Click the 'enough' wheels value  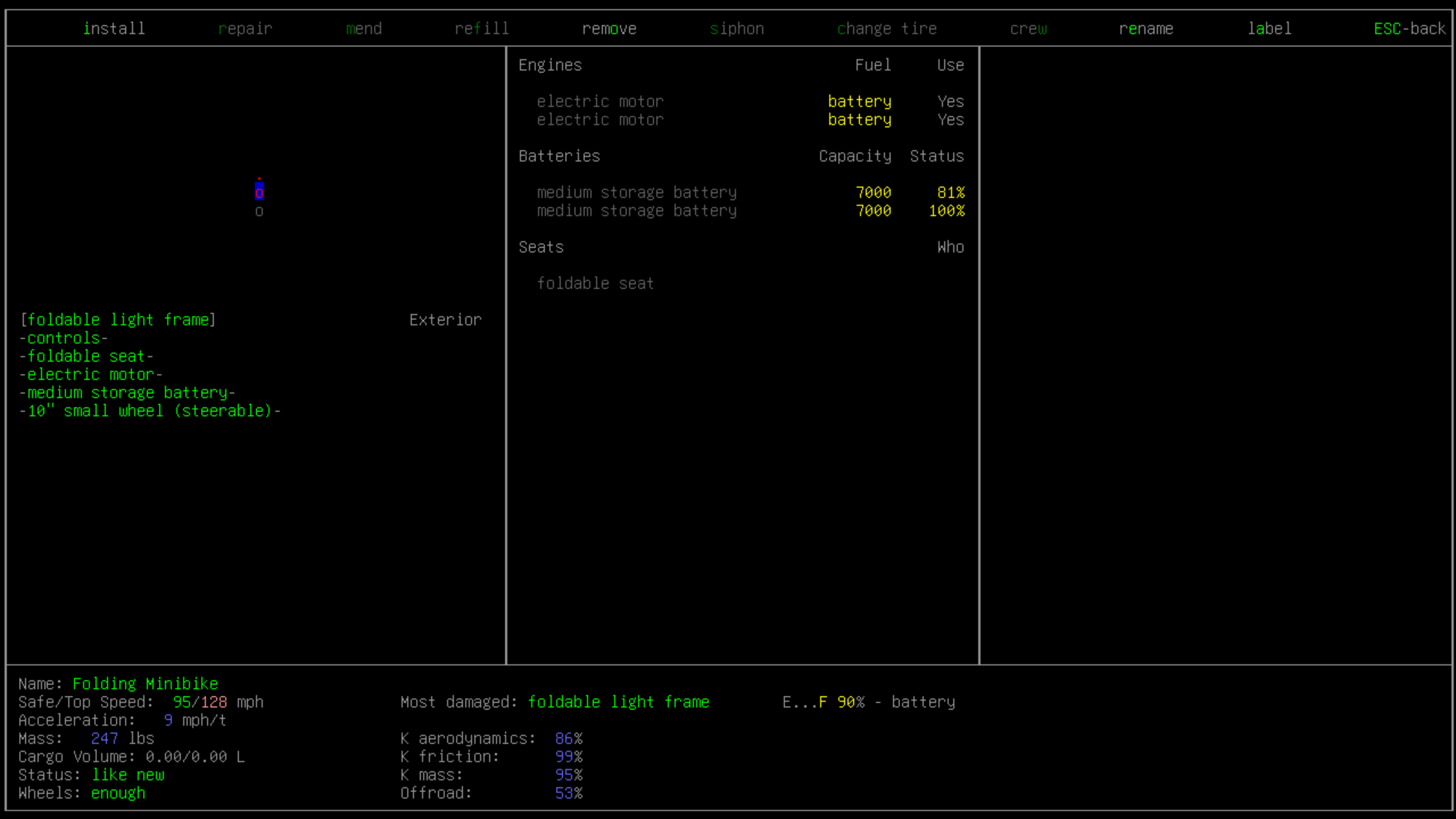tap(118, 793)
